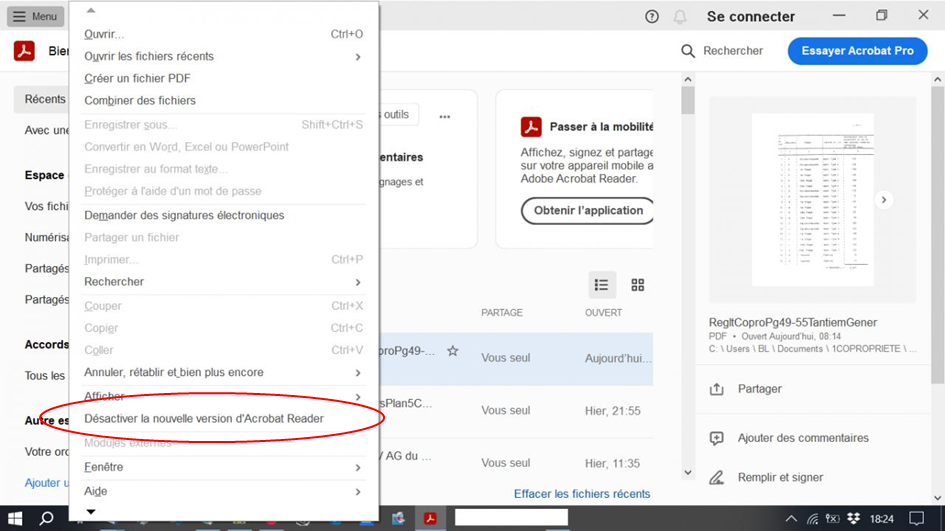This screenshot has width=945, height=531.
Task: Show hidden system tray icons
Action: 791,518
